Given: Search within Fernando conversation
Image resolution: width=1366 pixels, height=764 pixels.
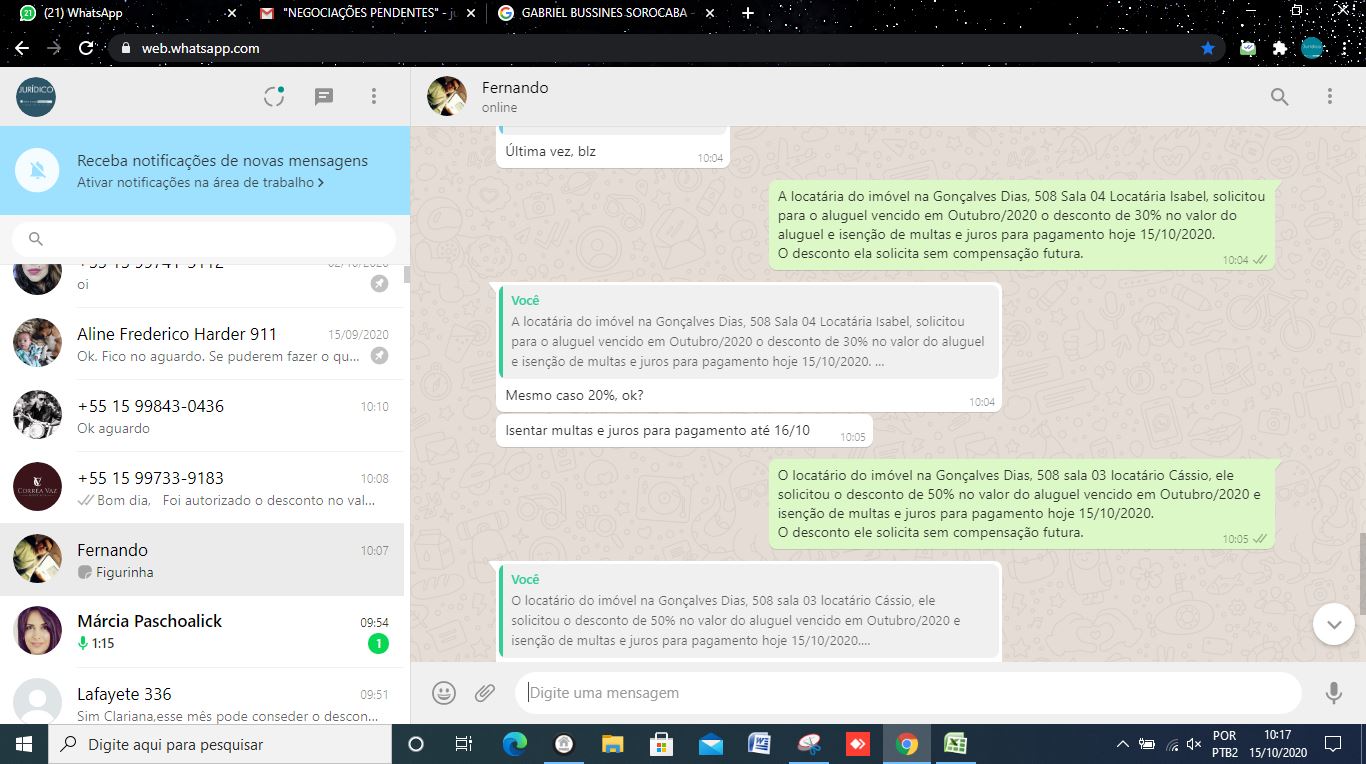Looking at the screenshot, I should pyautogui.click(x=1279, y=97).
